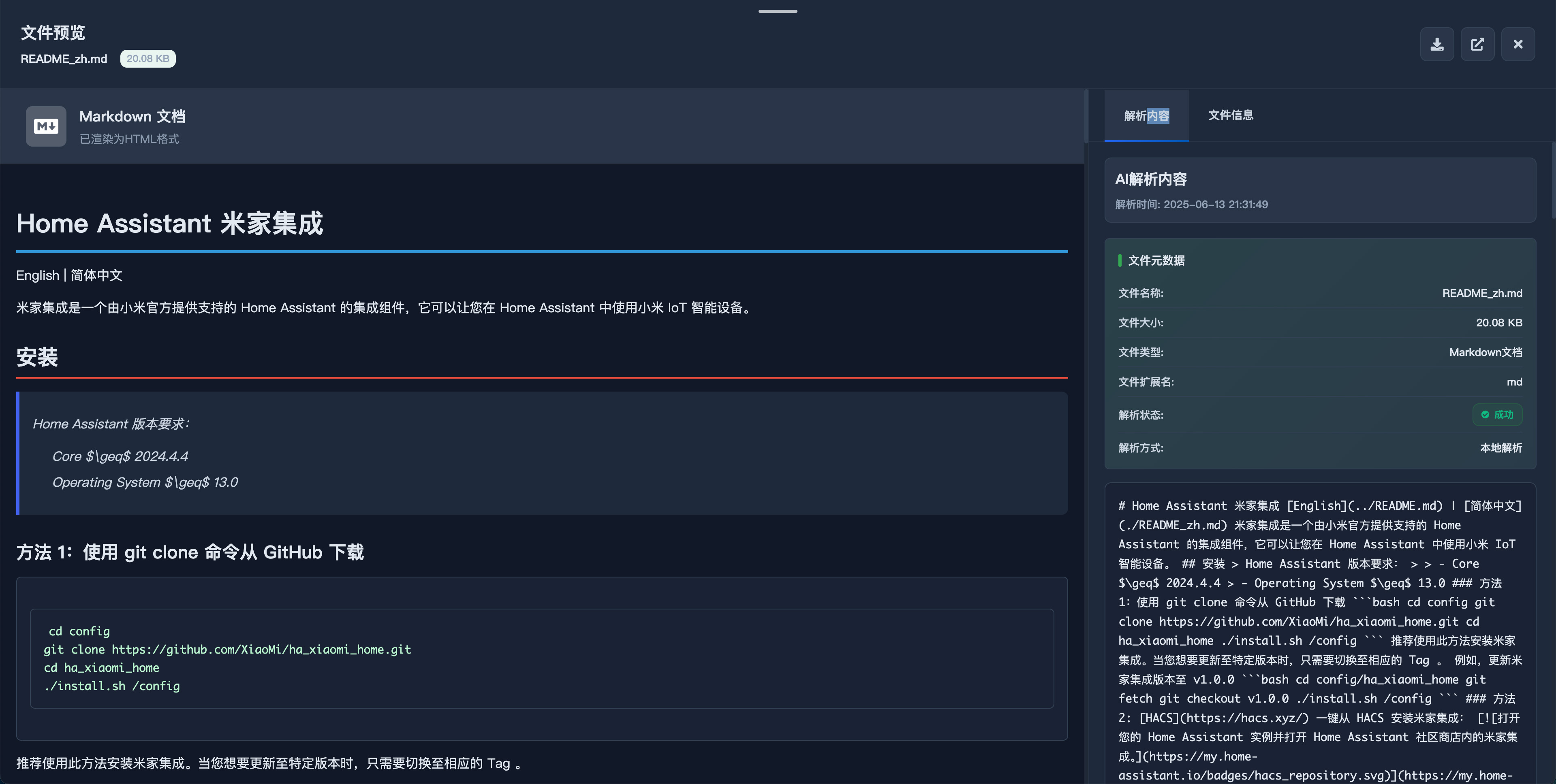This screenshot has height=784, width=1556.
Task: Click the 文件扩展名 value md
Action: coord(1514,382)
